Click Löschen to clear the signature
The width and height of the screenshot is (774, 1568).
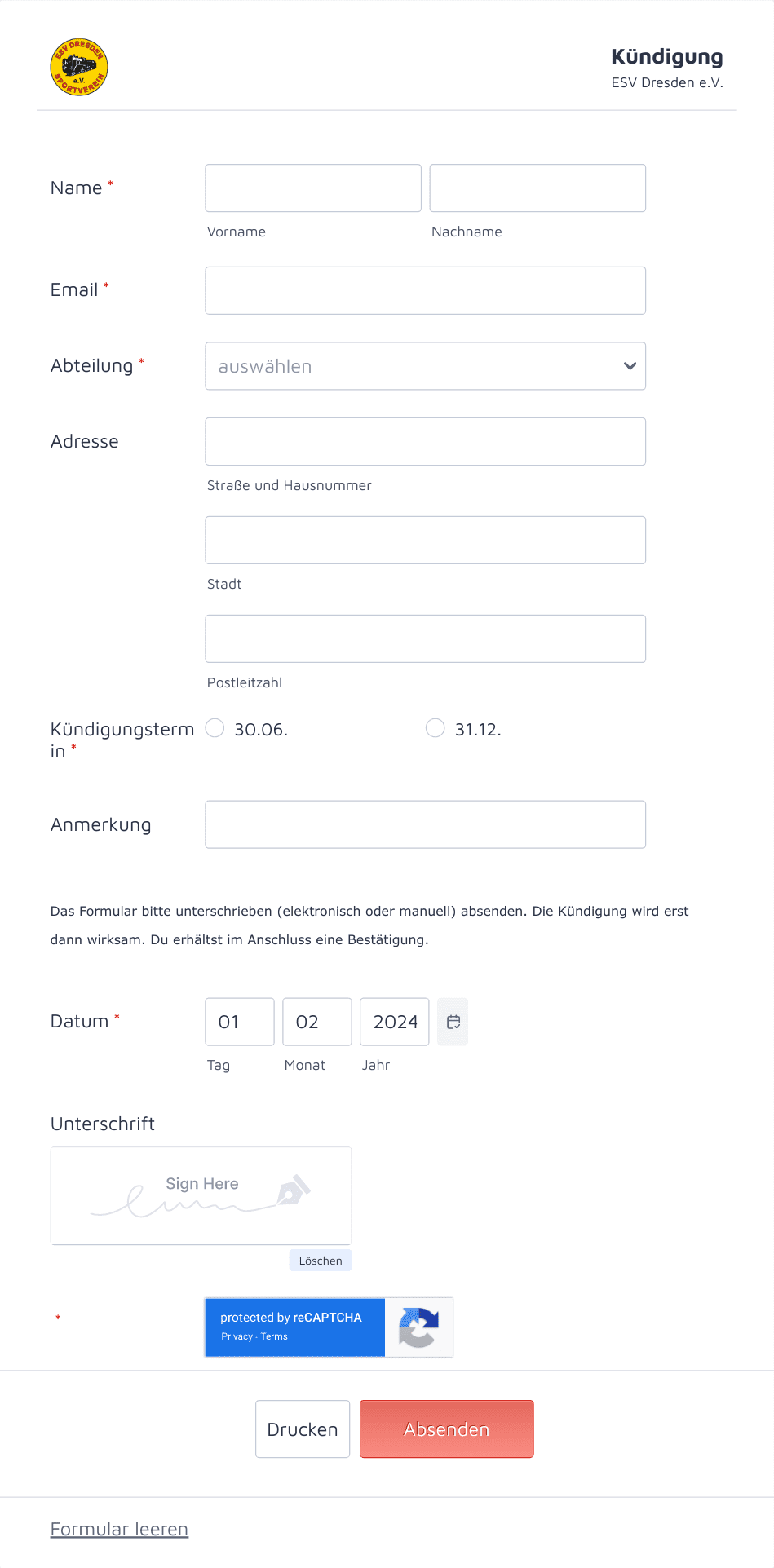tap(321, 1261)
